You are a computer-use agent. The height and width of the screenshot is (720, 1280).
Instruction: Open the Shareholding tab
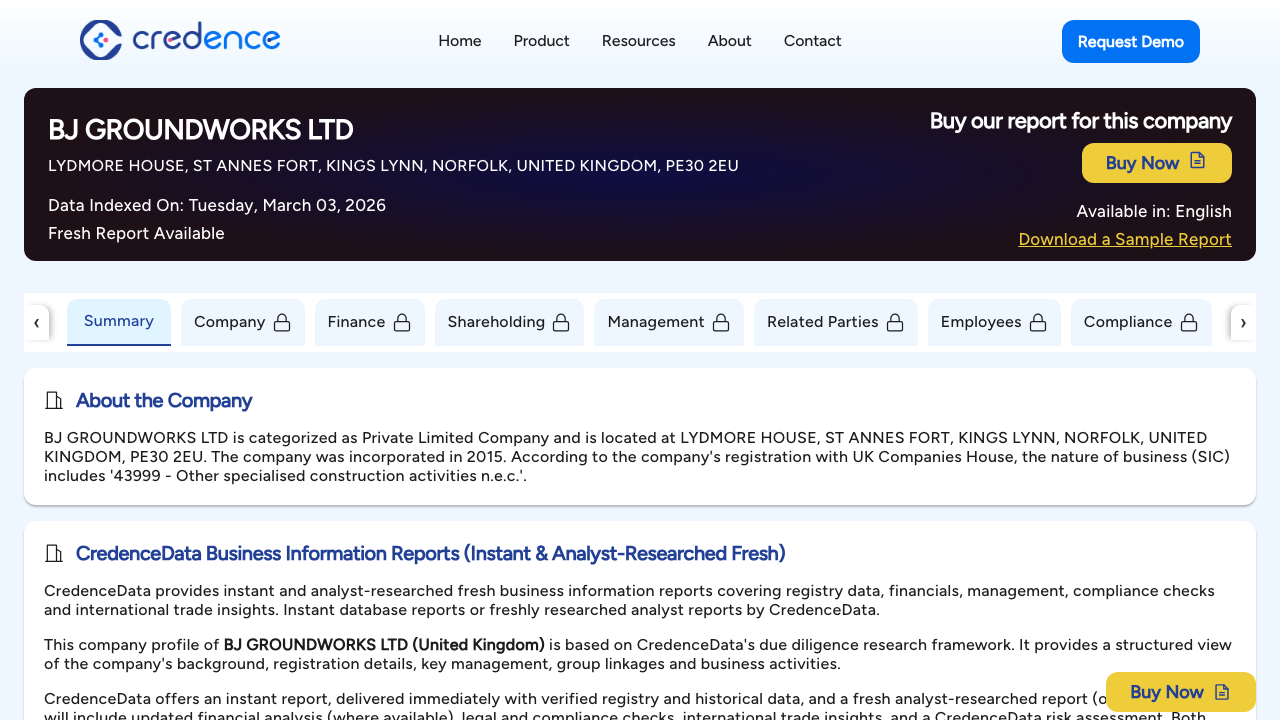coord(509,322)
